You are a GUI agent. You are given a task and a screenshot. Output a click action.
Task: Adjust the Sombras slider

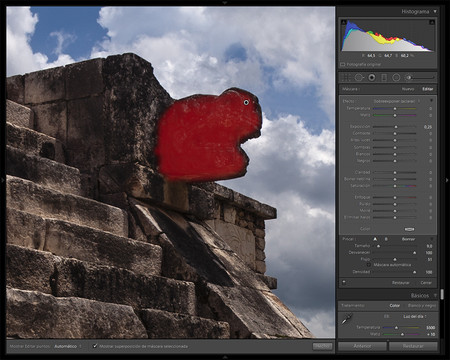[394, 147]
